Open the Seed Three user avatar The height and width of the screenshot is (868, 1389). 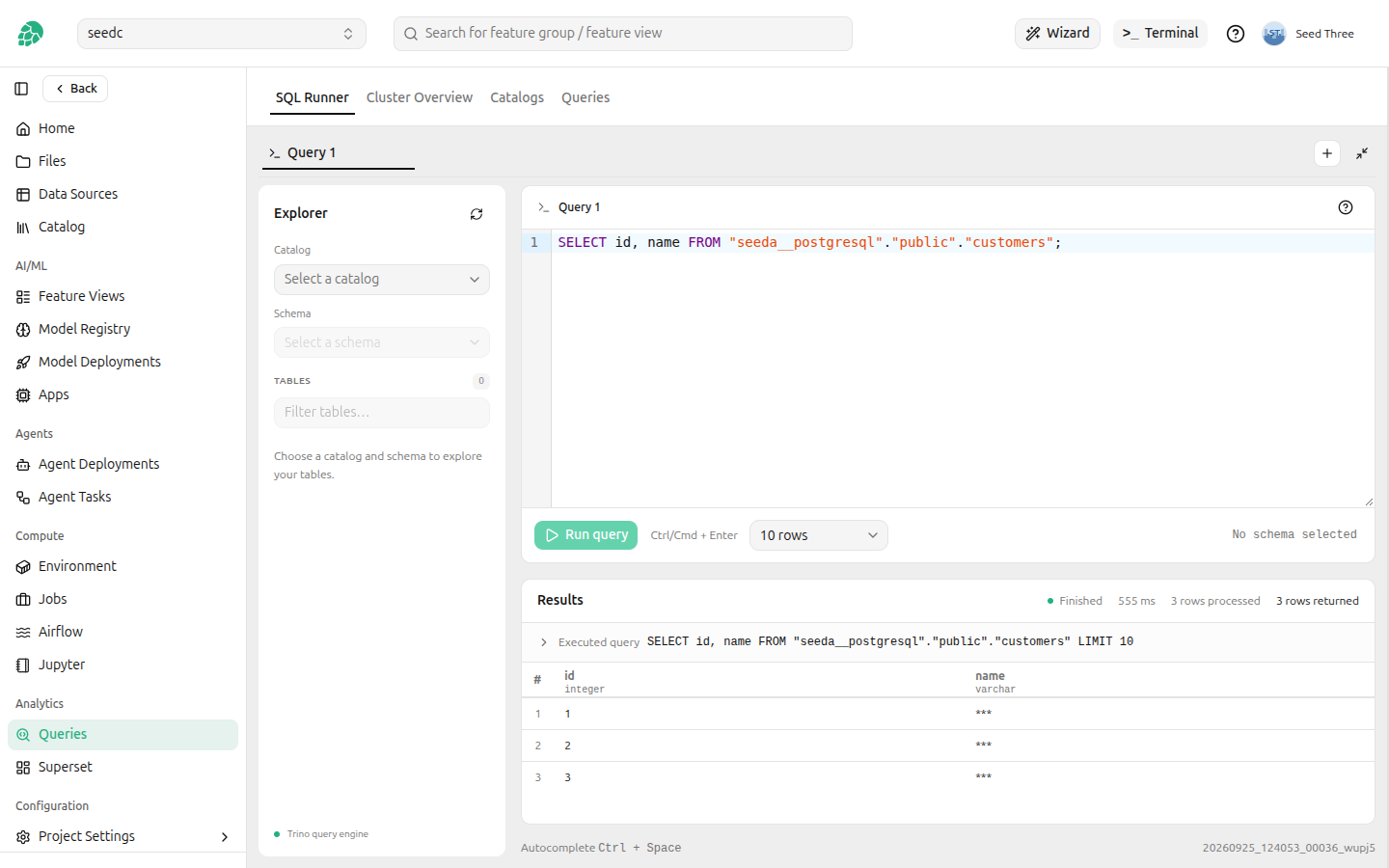(x=1274, y=34)
